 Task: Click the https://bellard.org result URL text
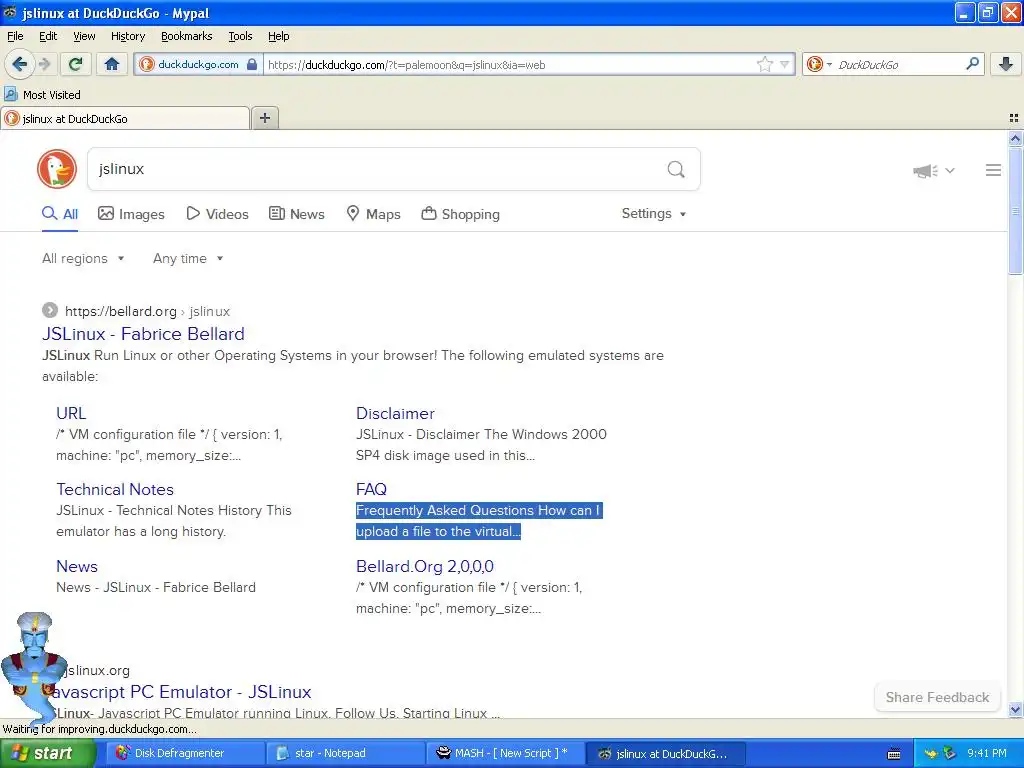(x=121, y=312)
